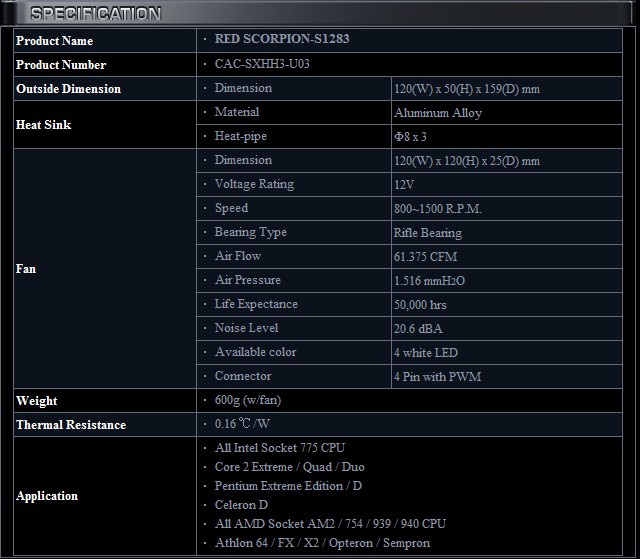Select the Available color label
Screen dimensions: 640x559
256,352
